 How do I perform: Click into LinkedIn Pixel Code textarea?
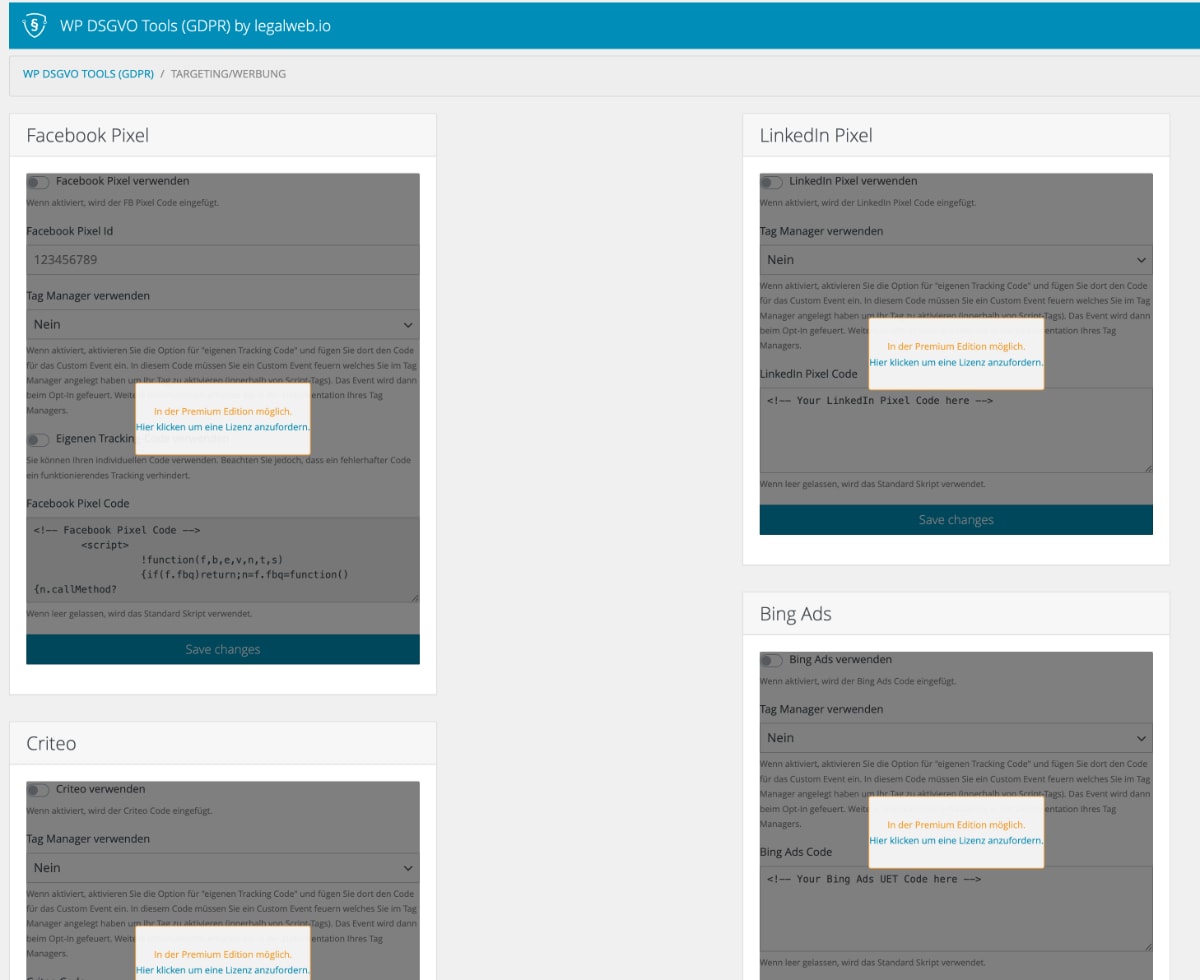pyautogui.click(x=955, y=430)
